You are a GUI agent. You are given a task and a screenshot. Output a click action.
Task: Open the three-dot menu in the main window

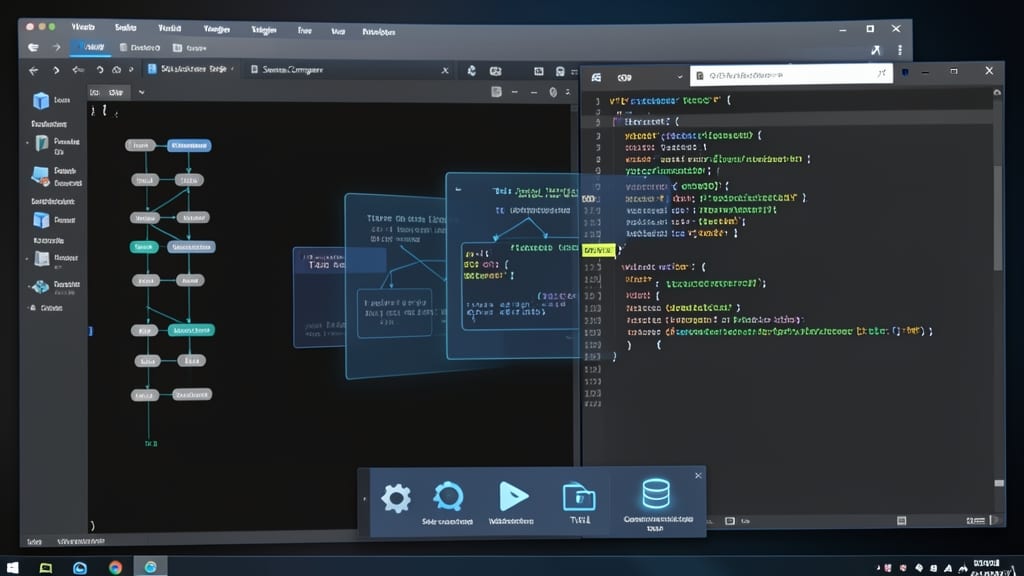900,50
